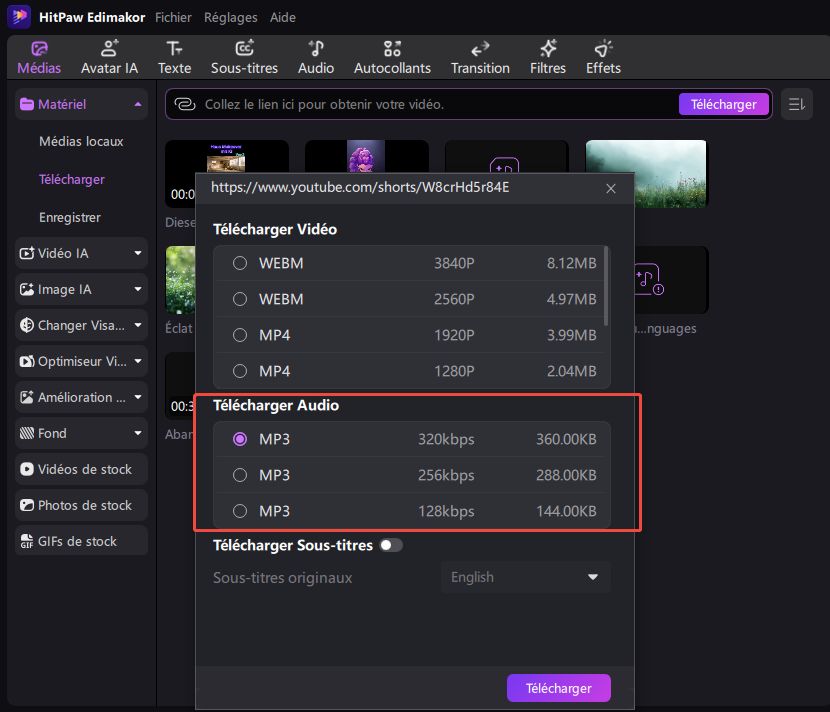
Task: Open the Sous-titres panel
Action: 245,57
